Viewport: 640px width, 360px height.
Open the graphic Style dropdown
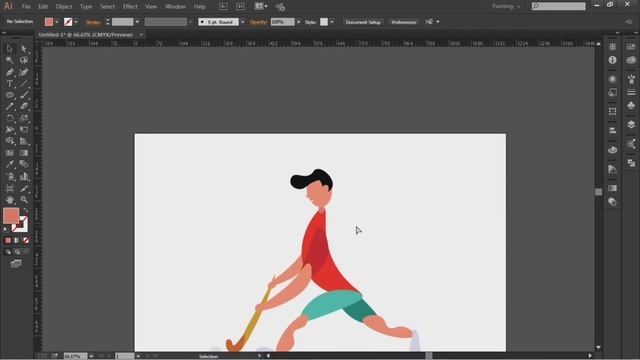[332, 22]
